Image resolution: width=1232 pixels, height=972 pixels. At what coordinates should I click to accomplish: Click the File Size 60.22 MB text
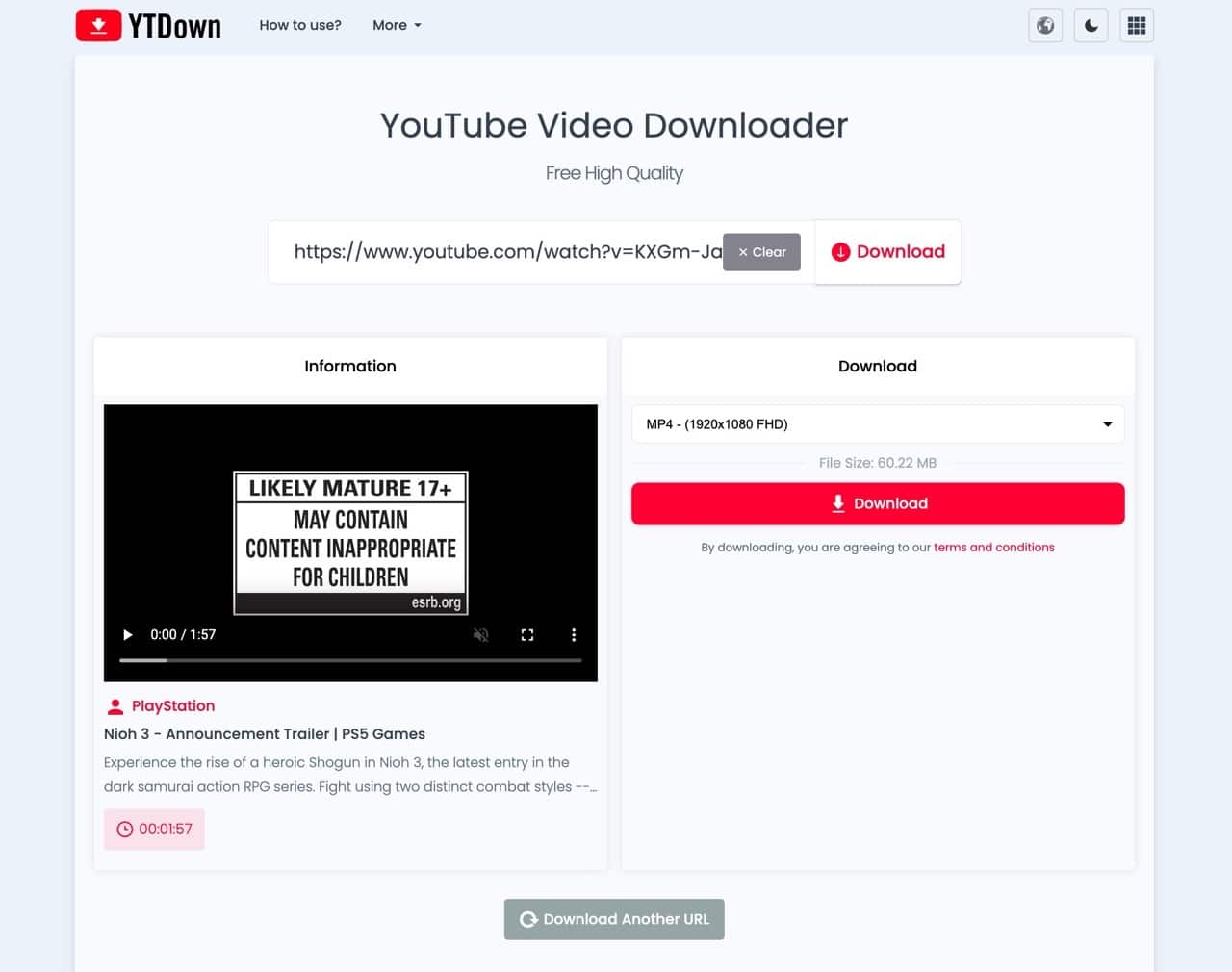point(878,463)
